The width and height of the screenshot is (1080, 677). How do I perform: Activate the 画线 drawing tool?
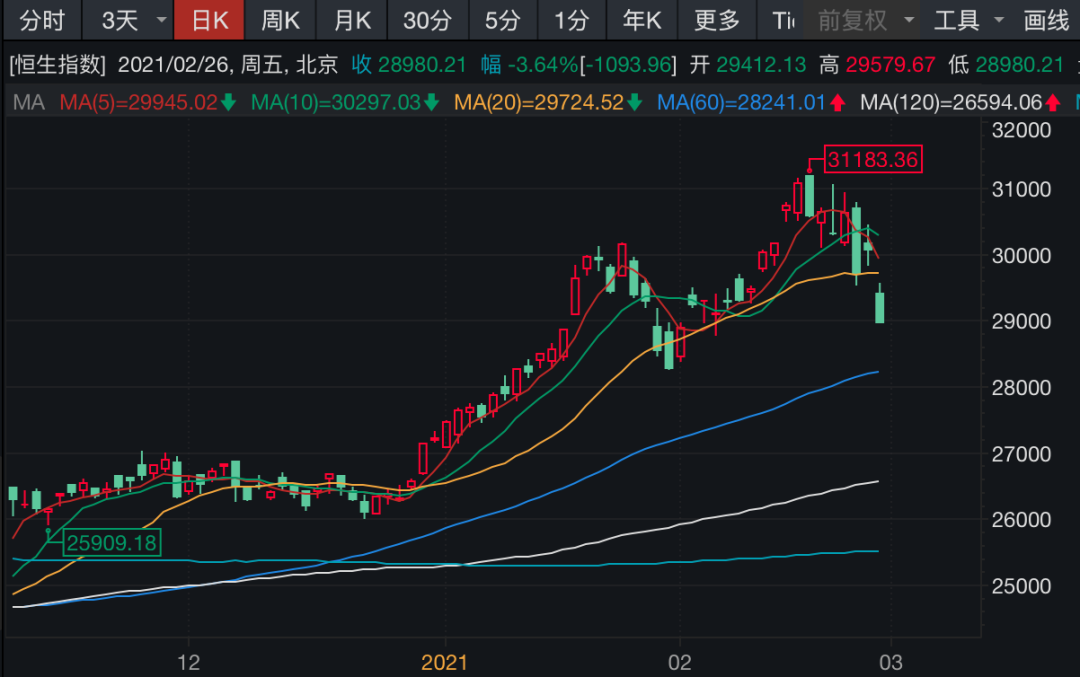point(1045,19)
